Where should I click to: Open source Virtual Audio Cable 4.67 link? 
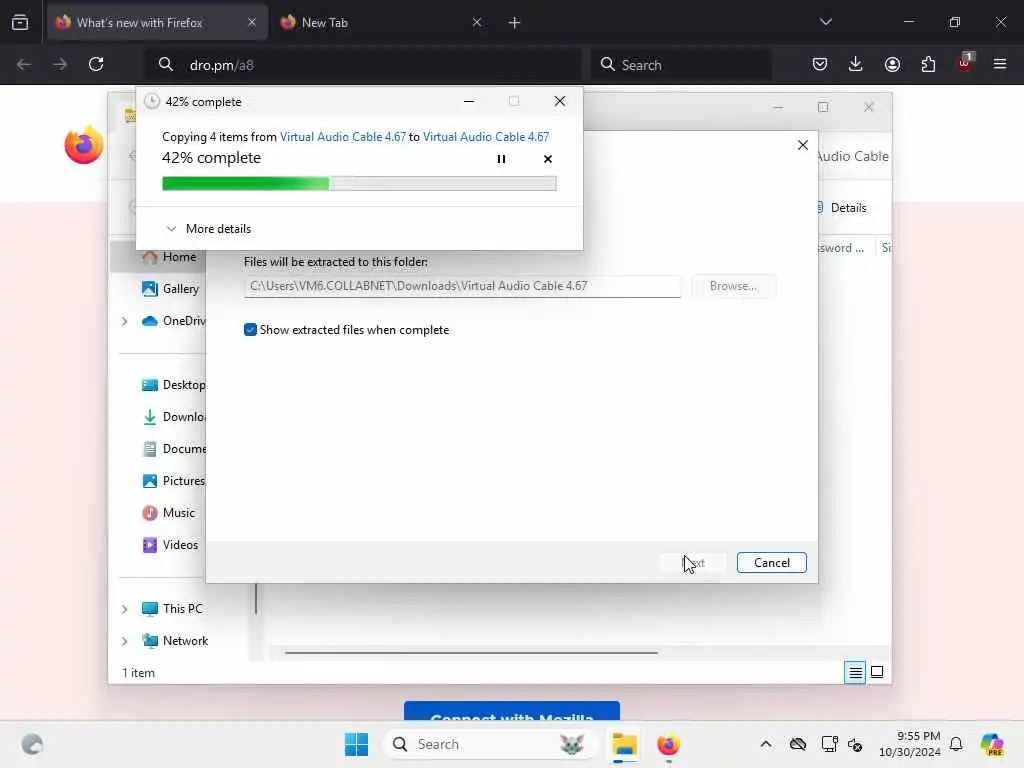pos(343,136)
